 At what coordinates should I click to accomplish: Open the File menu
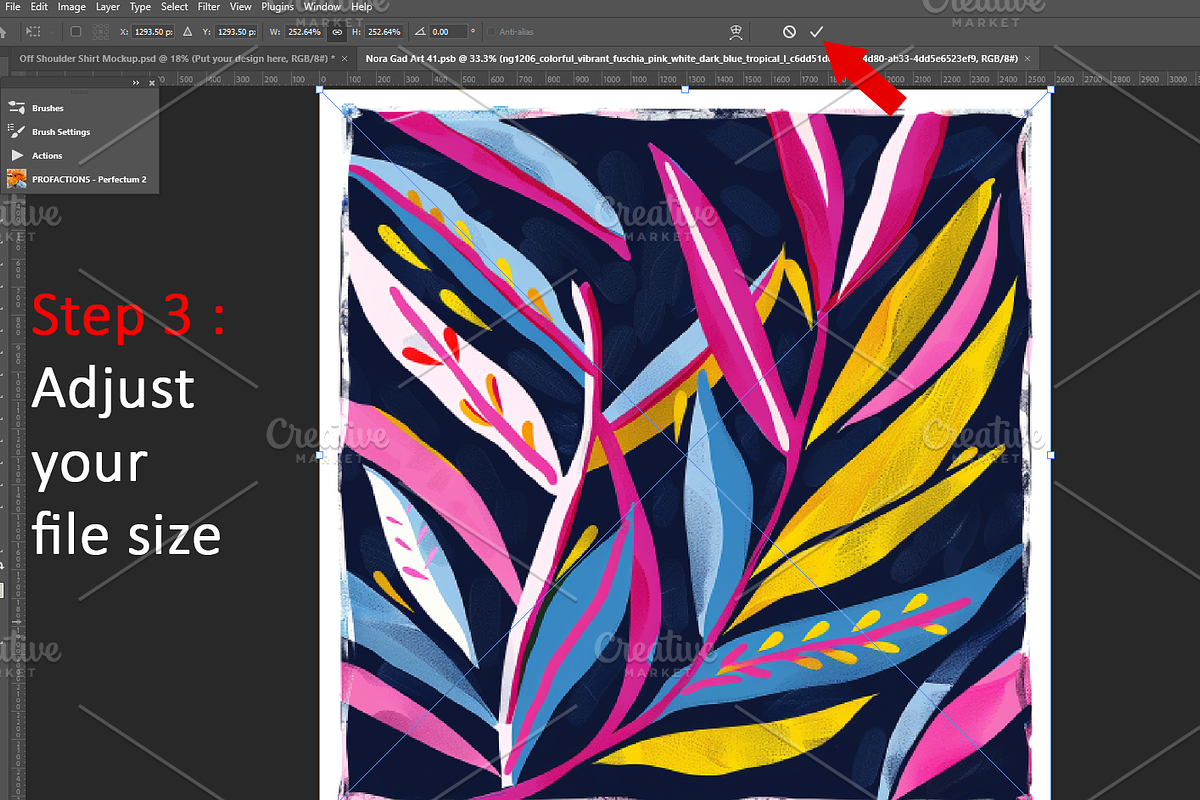pyautogui.click(x=13, y=7)
